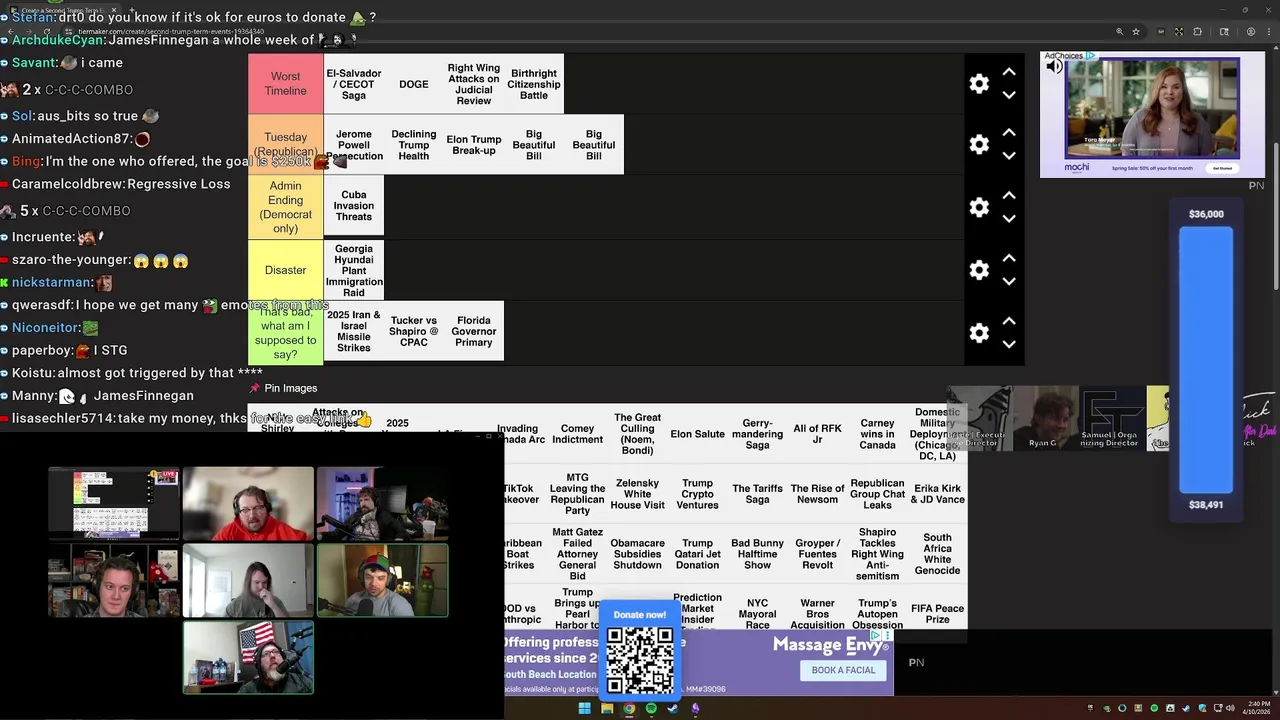Image resolution: width=1280 pixels, height=720 pixels.
Task: Select Jerome Powell Persecution tile
Action: (x=354, y=145)
